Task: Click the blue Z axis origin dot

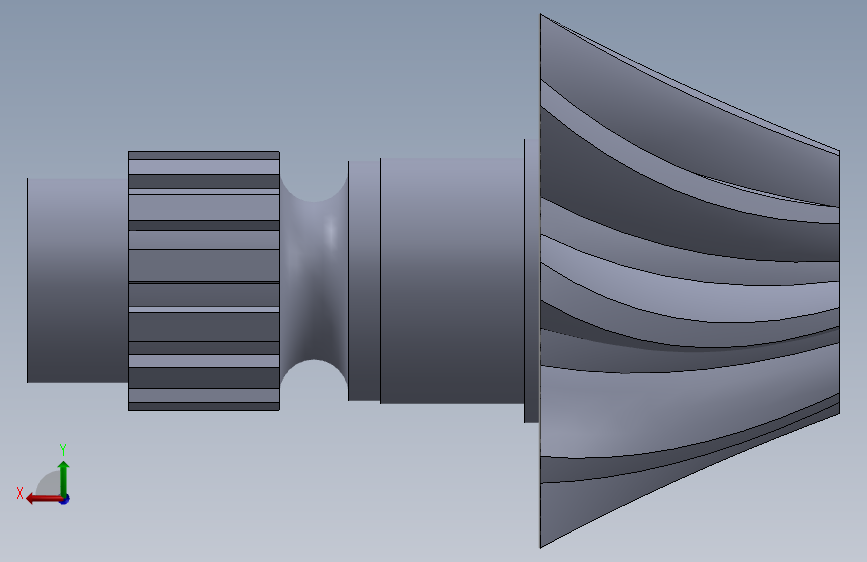Action: [65, 499]
